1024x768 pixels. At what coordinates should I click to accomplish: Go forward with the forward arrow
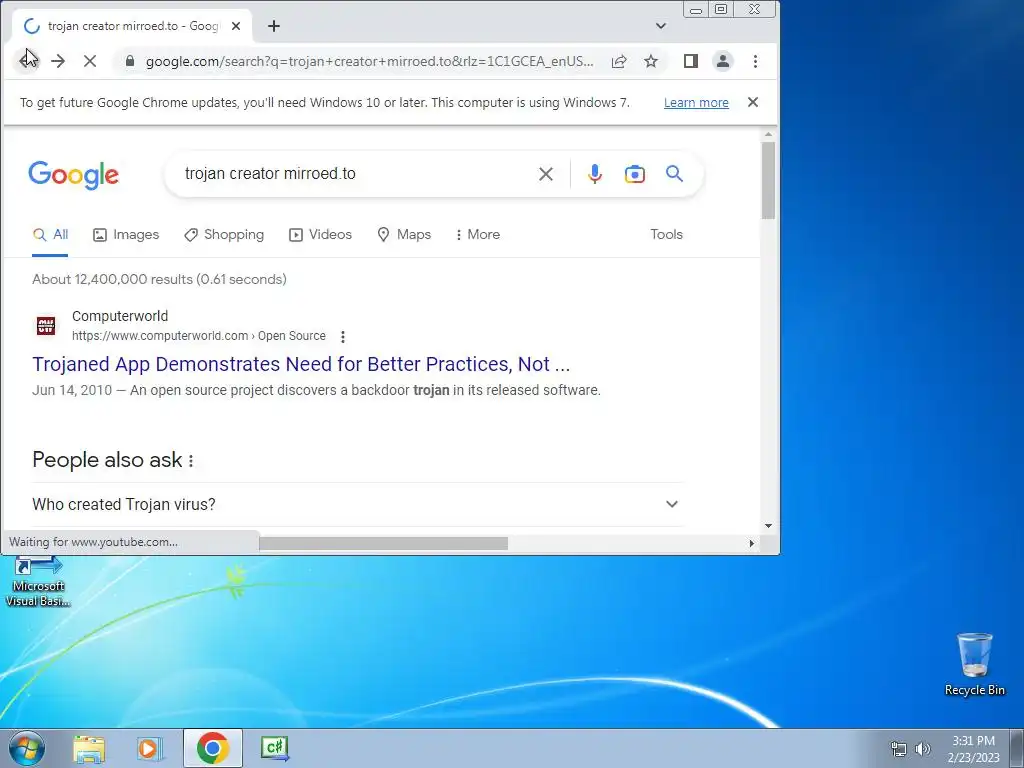58,61
